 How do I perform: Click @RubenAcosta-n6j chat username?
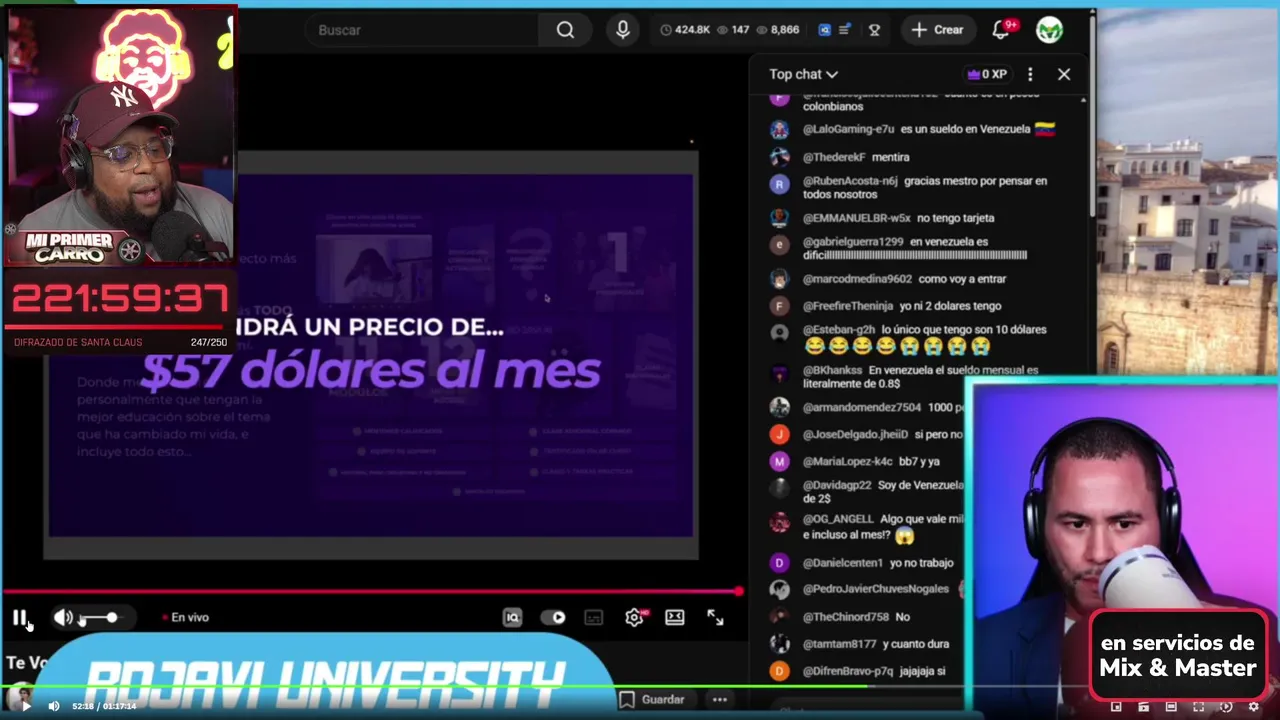click(850, 181)
